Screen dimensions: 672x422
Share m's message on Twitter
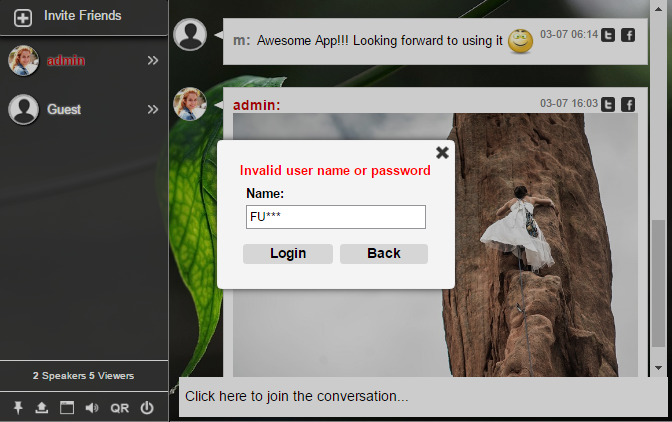[608, 35]
